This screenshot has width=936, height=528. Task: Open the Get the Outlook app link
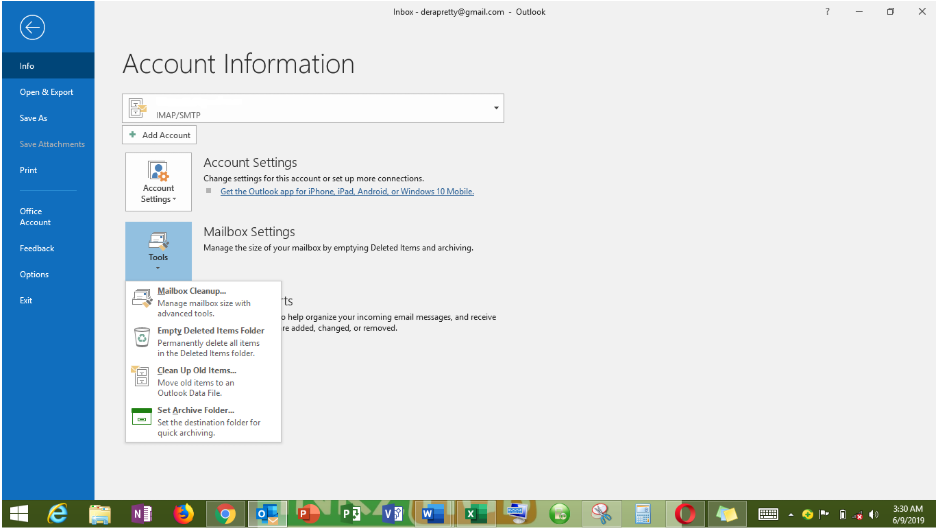(x=347, y=192)
